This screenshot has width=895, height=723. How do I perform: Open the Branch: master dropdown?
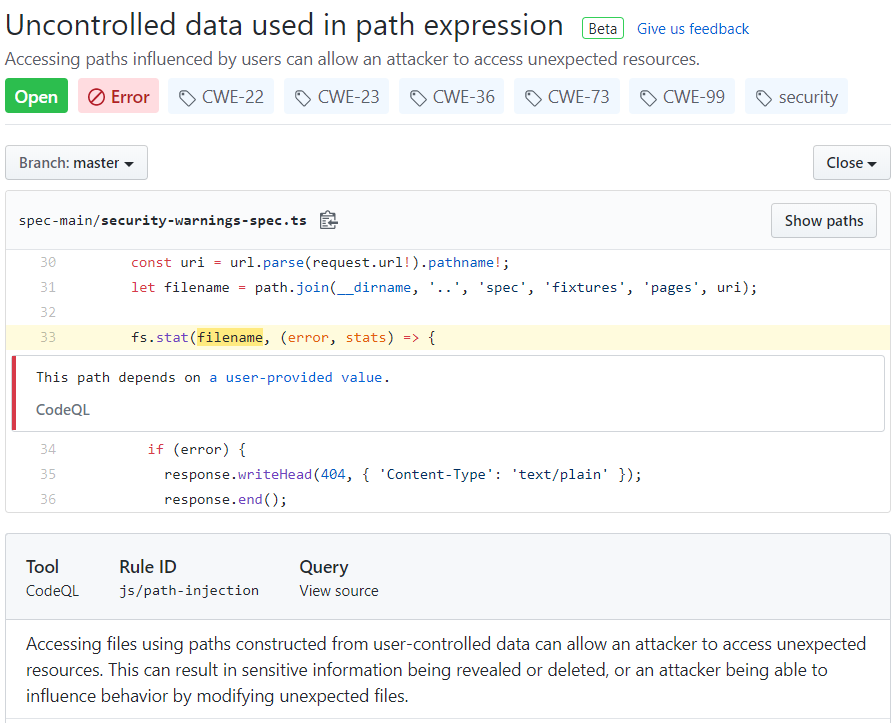(x=76, y=162)
